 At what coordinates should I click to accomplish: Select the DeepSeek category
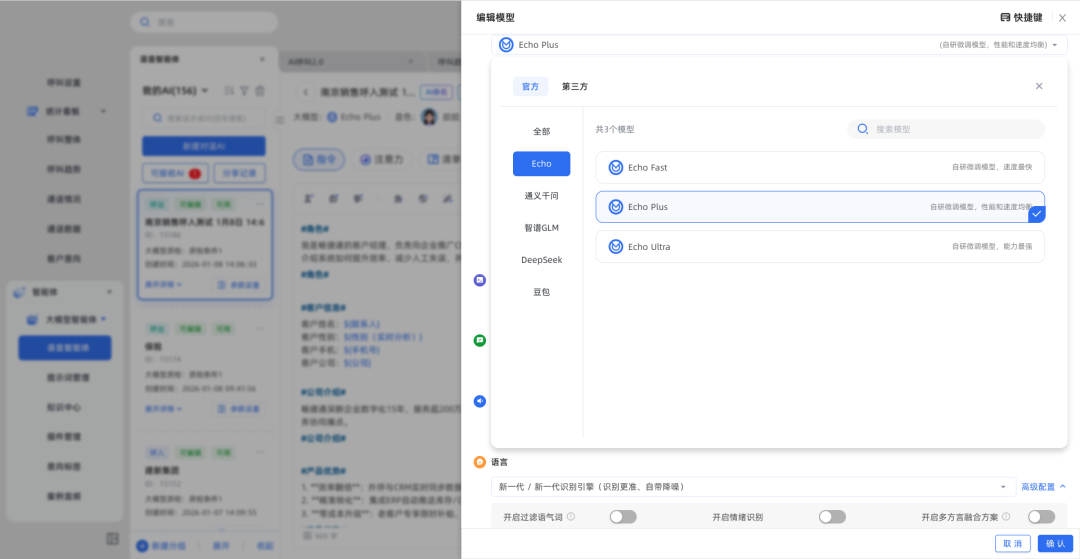541,260
